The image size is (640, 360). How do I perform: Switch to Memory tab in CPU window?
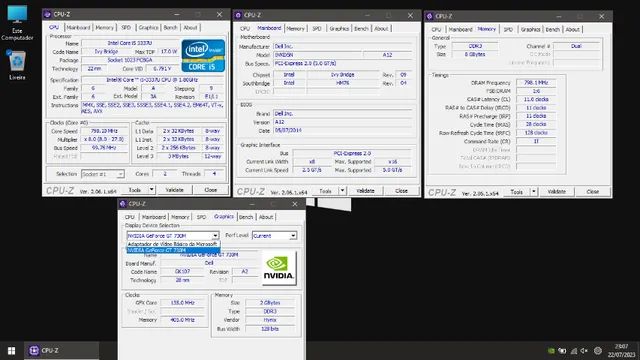pyautogui.click(x=104, y=28)
